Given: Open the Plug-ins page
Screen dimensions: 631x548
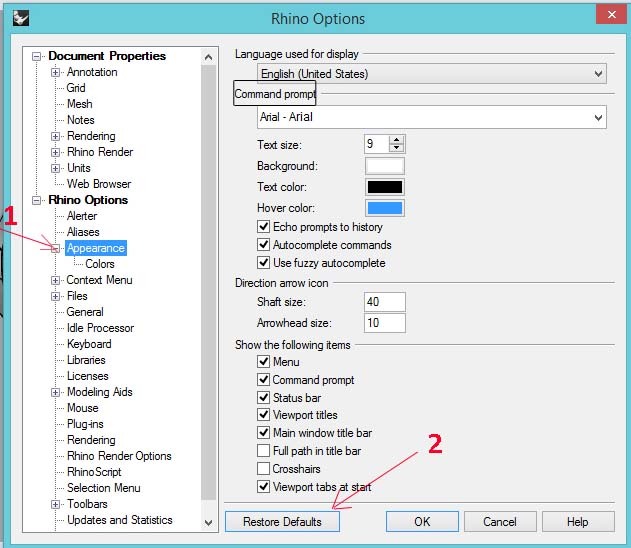Looking at the screenshot, I should pos(85,424).
